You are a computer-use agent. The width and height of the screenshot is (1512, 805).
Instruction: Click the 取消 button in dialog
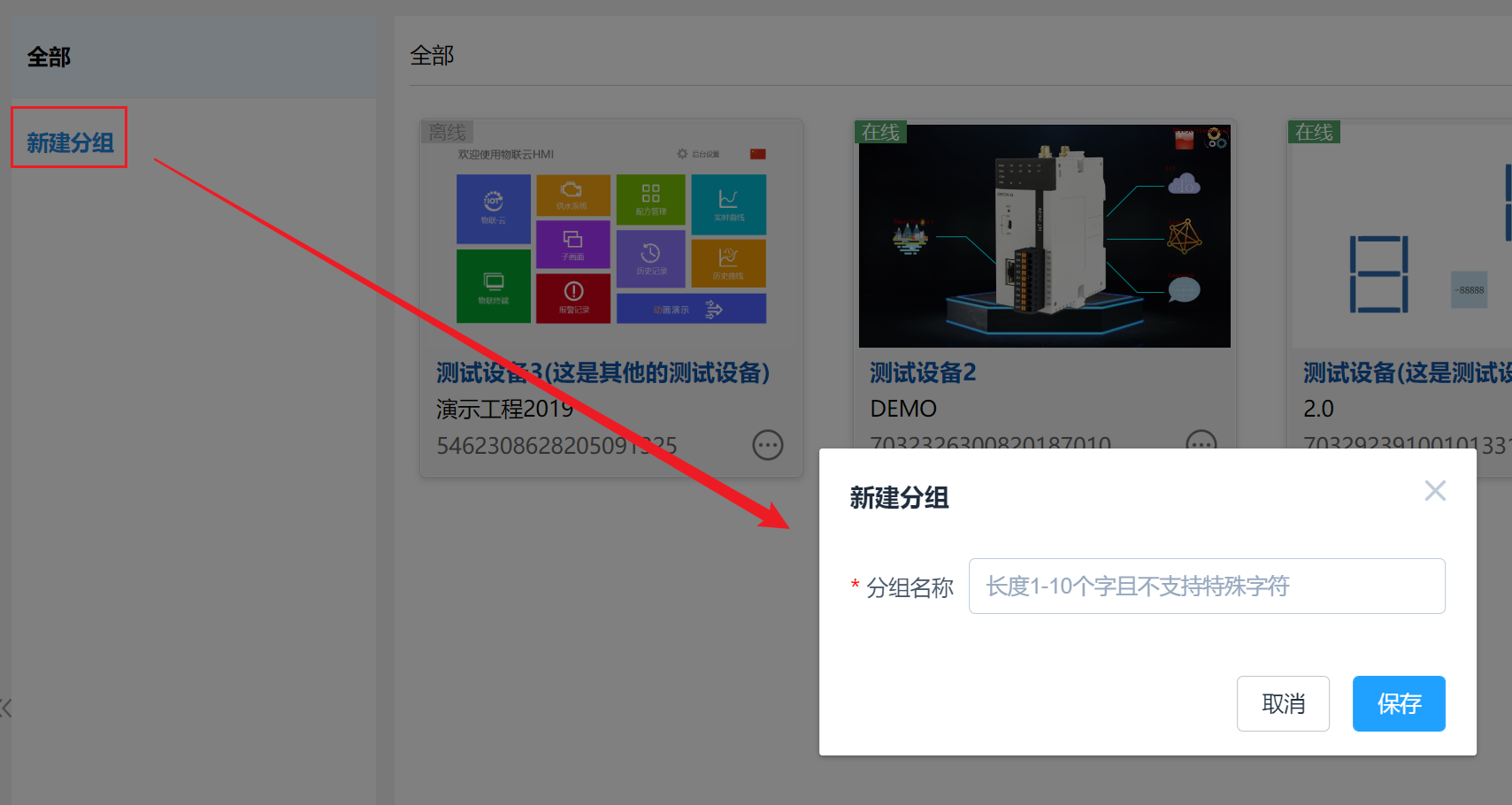1283,703
